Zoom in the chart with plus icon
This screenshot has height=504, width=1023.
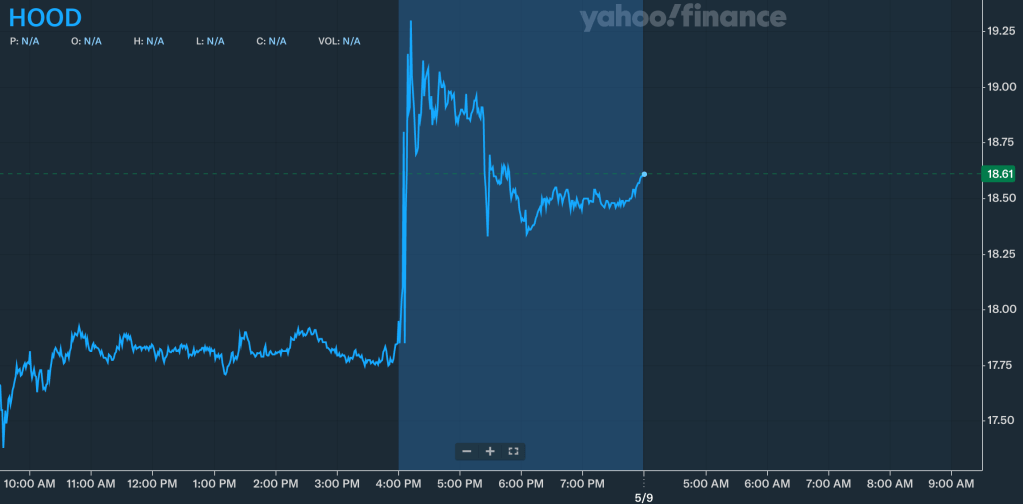490,451
